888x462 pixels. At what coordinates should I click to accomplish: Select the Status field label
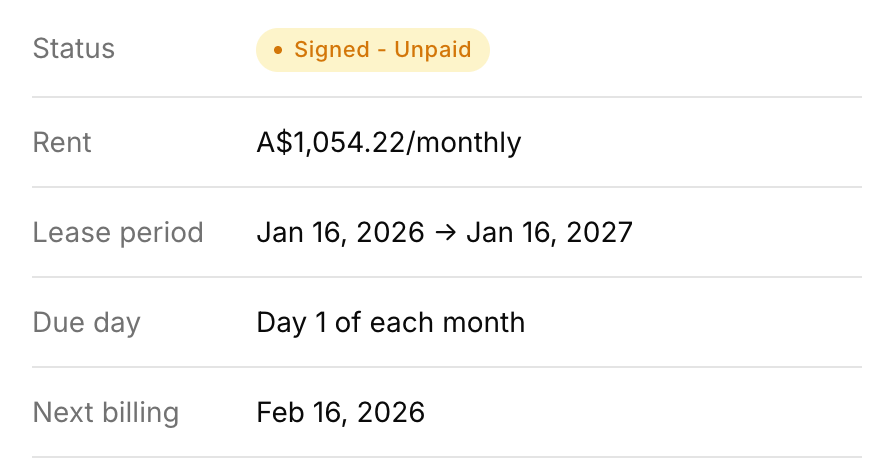[74, 49]
